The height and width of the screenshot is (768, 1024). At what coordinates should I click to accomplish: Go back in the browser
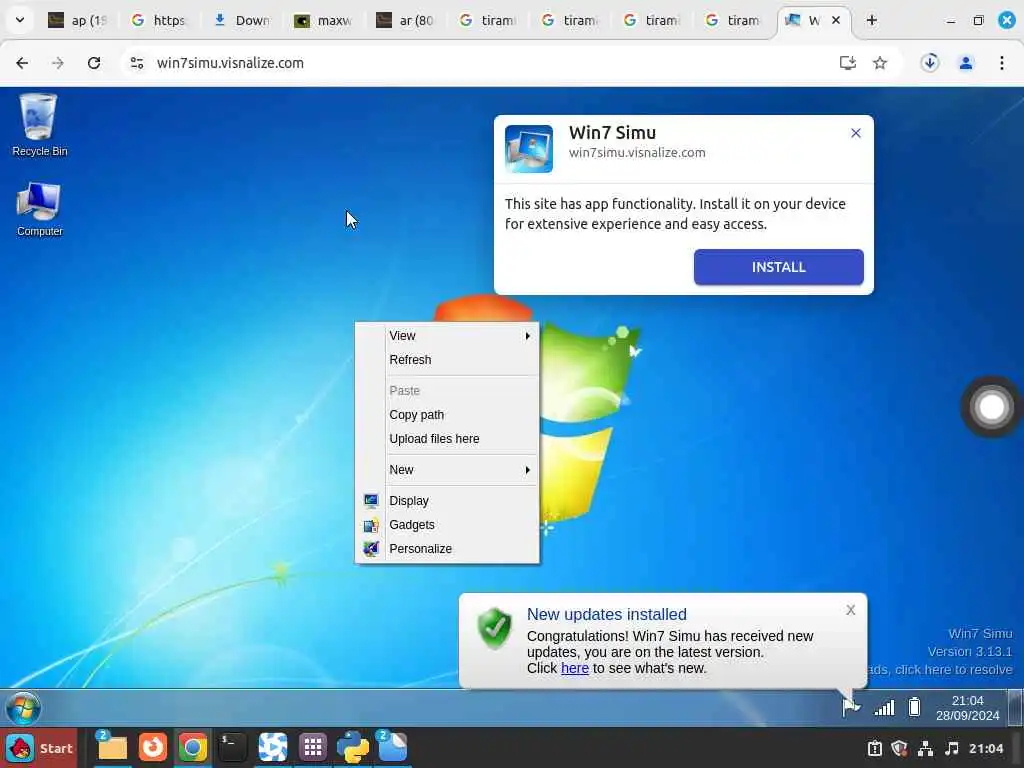pyautogui.click(x=22, y=63)
